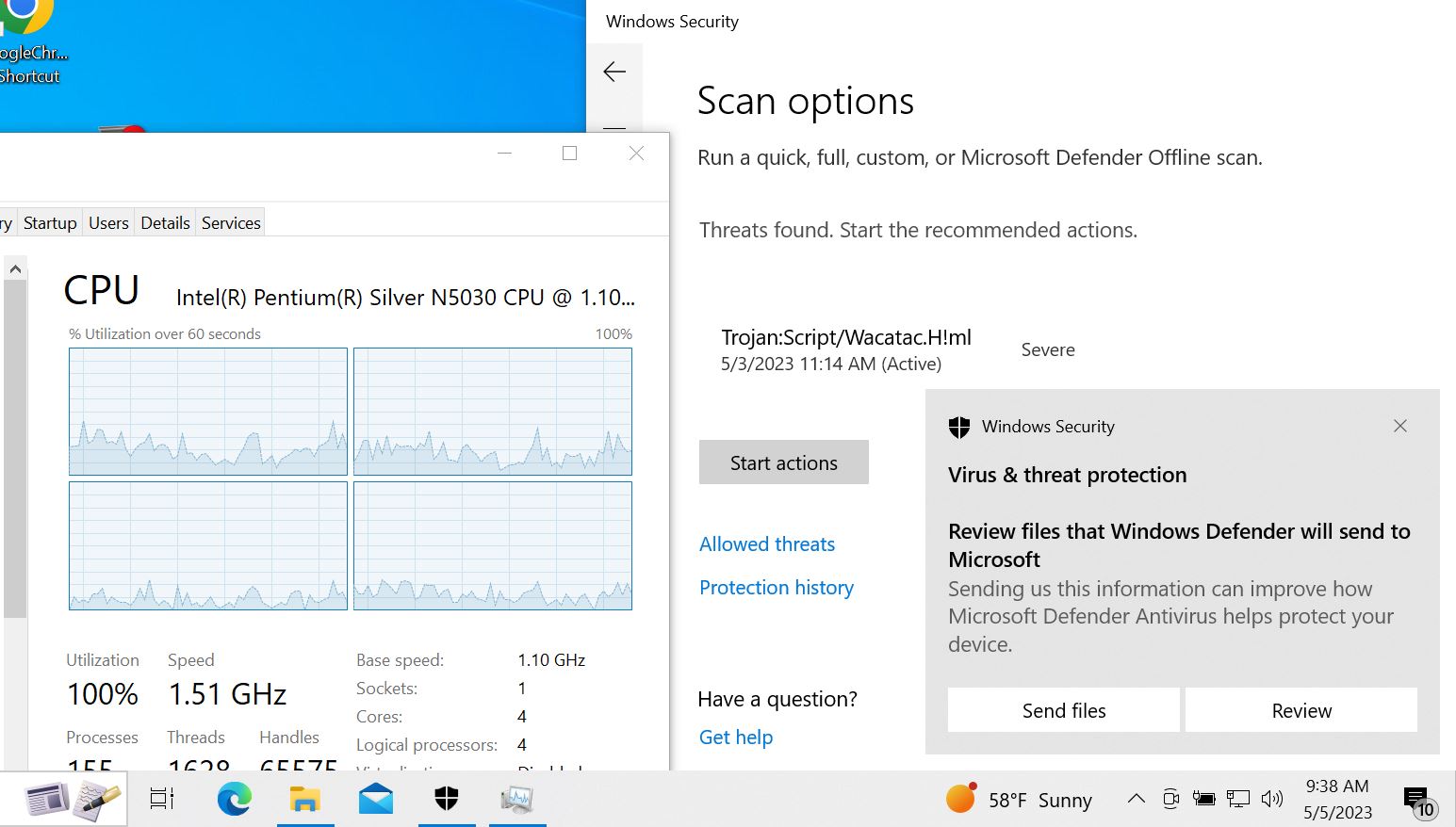Open the Allowed threats link
This screenshot has height=827, width=1456.
click(x=767, y=544)
